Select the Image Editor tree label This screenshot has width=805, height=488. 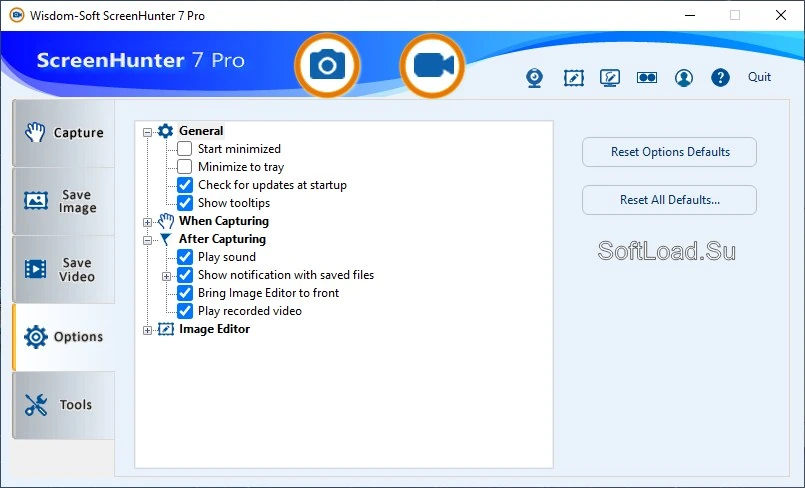[x=214, y=329]
